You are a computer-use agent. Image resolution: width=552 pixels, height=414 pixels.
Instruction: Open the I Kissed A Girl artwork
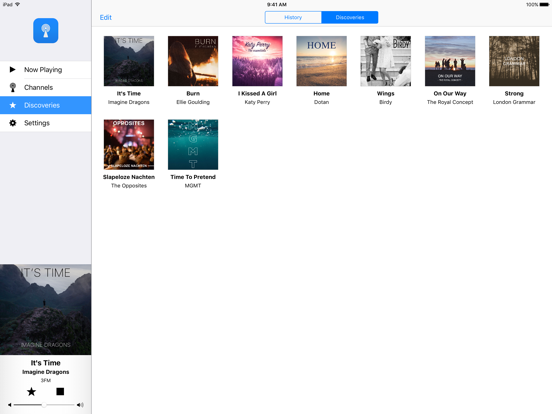[x=257, y=61]
